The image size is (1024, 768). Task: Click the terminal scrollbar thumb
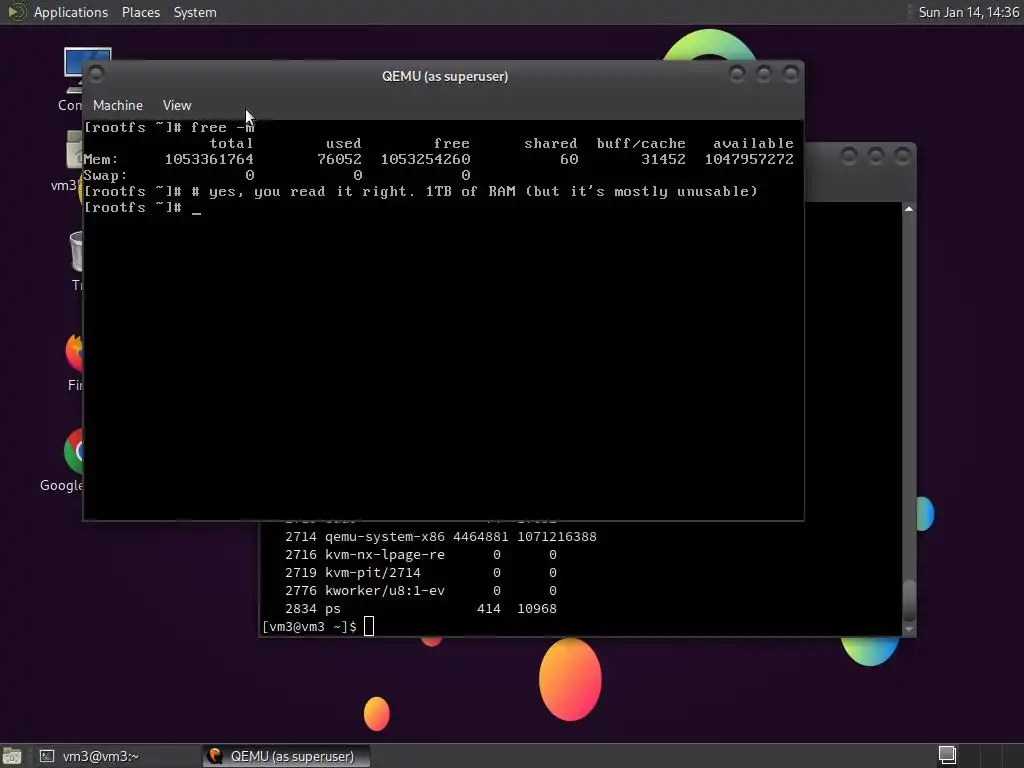click(x=908, y=600)
